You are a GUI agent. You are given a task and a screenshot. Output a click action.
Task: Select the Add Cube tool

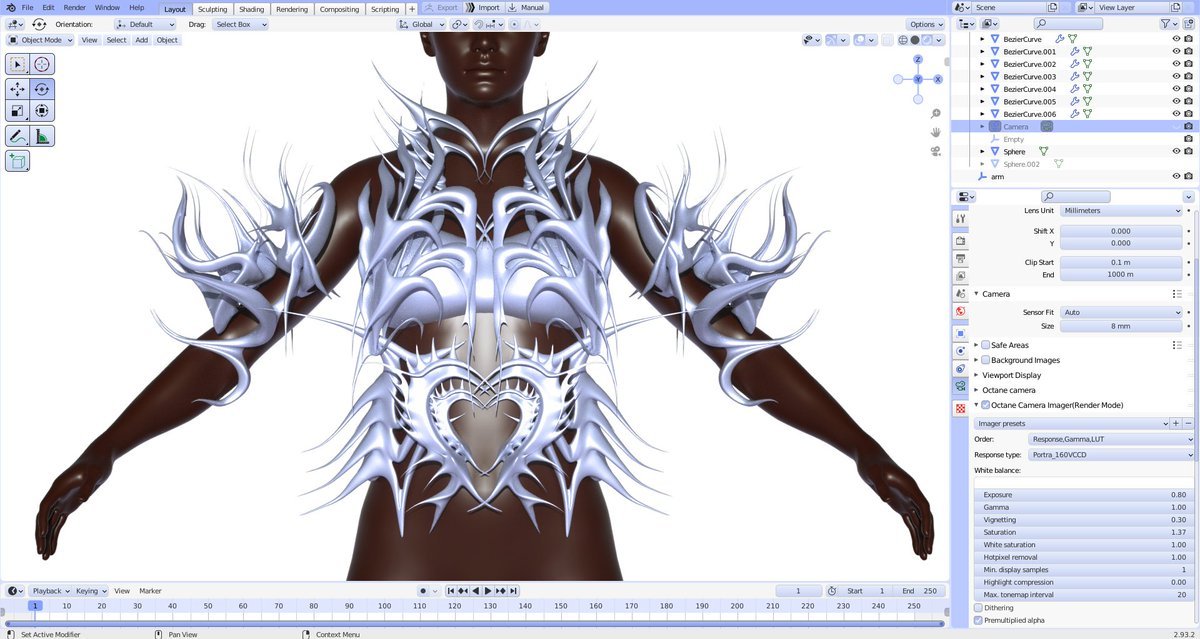[x=18, y=161]
